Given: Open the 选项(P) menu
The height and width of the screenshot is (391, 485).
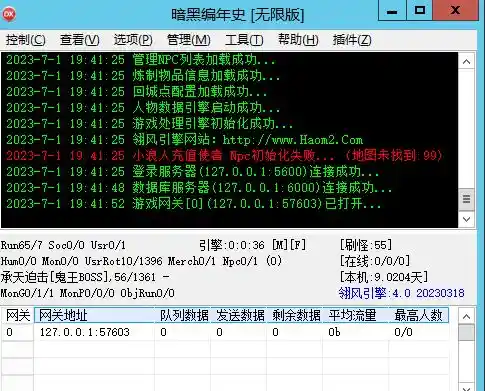Looking at the screenshot, I should (133, 40).
